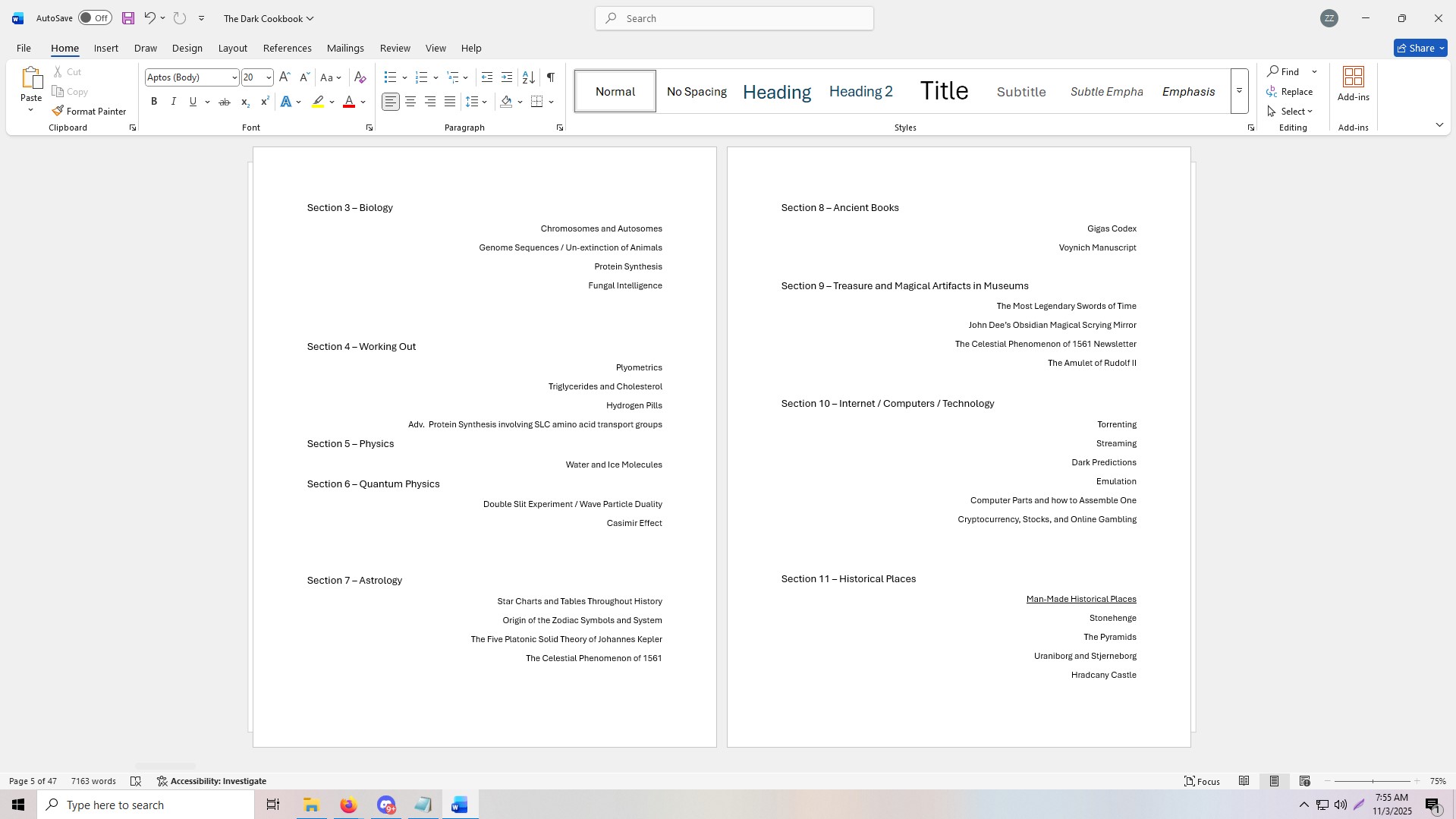Apply superscript formatting
1456x819 pixels.
[265, 102]
